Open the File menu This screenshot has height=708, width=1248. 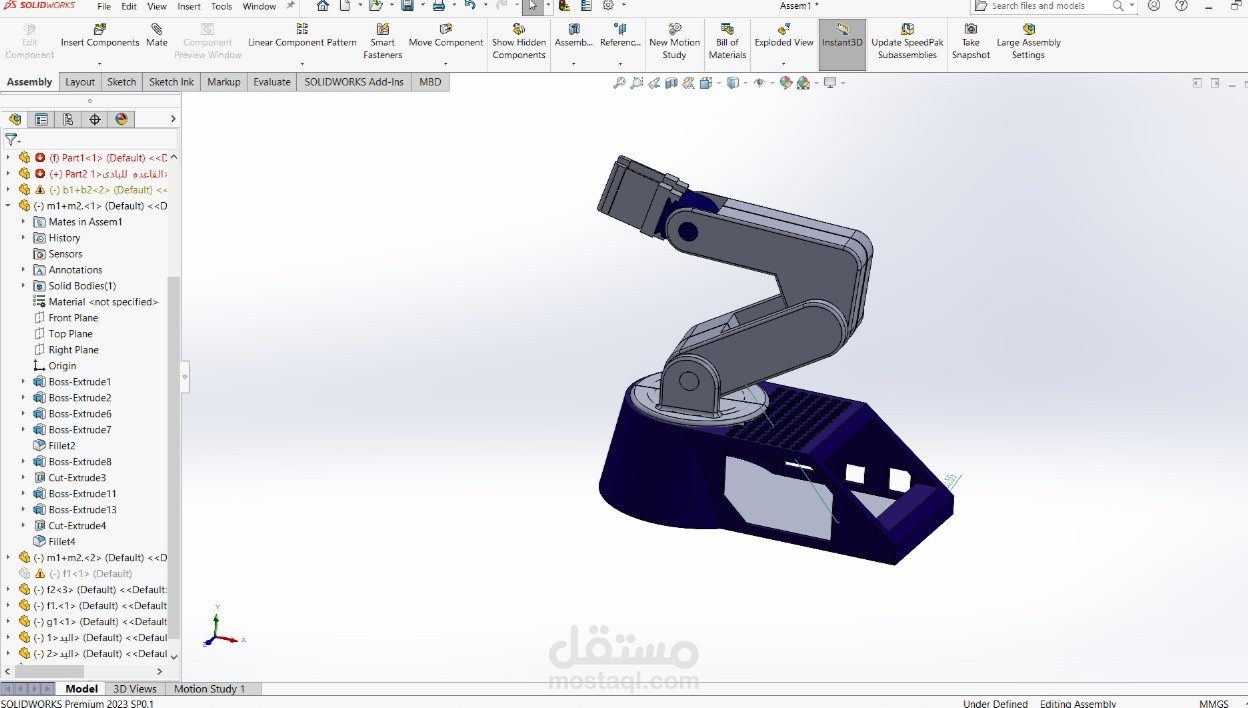pyautogui.click(x=103, y=6)
